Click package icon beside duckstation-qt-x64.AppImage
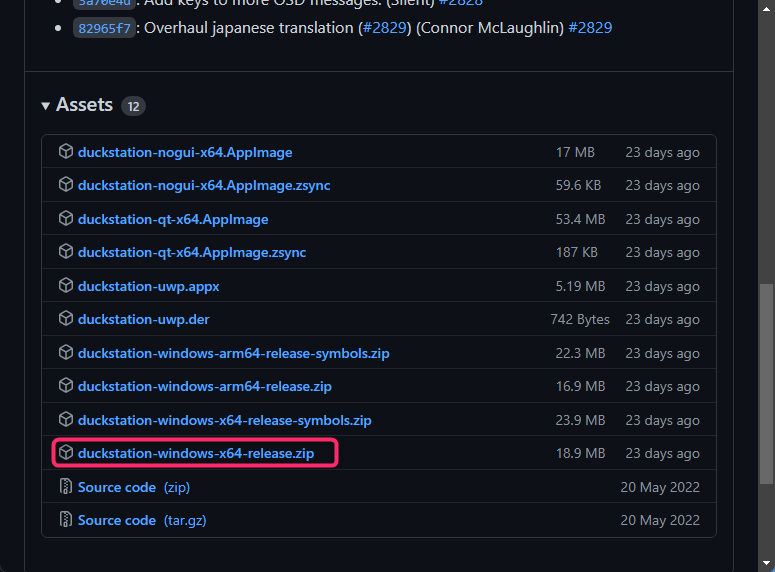The height and width of the screenshot is (572, 775). pyautogui.click(x=66, y=218)
